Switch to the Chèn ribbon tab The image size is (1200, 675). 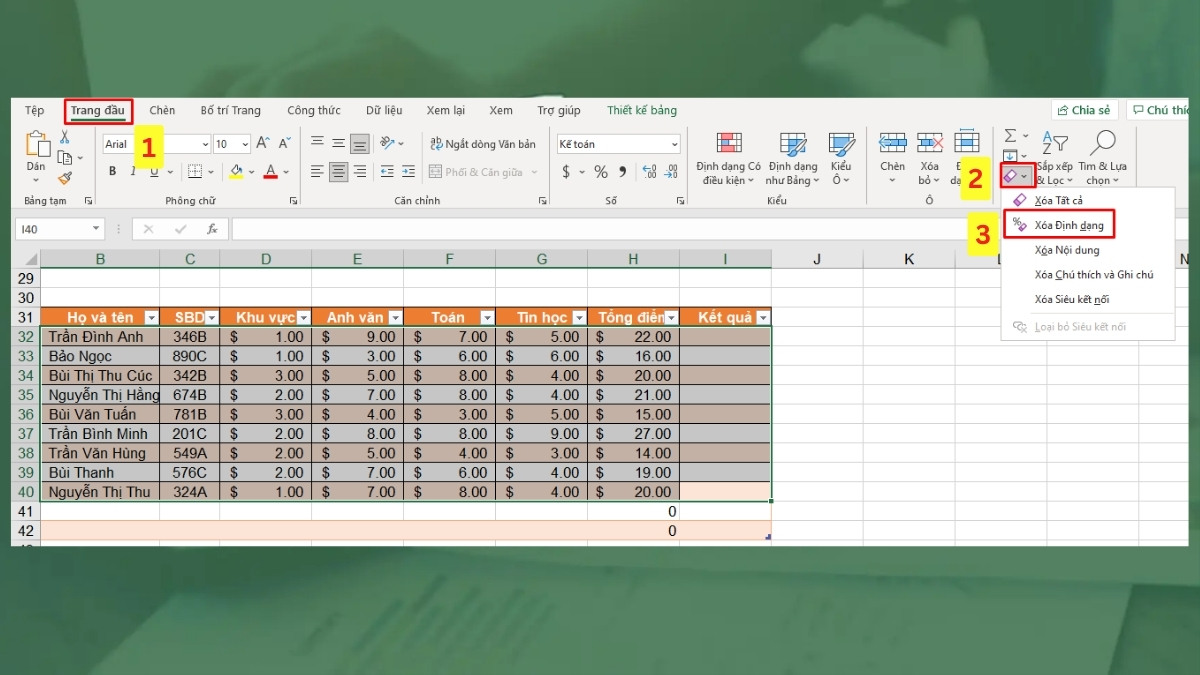162,110
